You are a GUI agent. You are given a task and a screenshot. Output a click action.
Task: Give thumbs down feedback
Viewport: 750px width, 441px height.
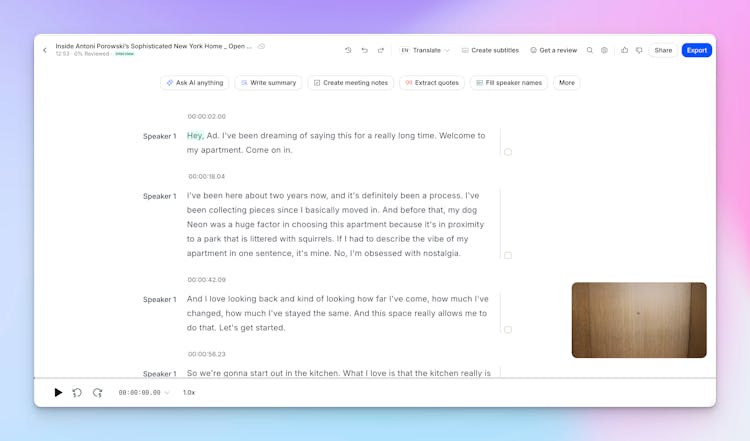coord(639,50)
